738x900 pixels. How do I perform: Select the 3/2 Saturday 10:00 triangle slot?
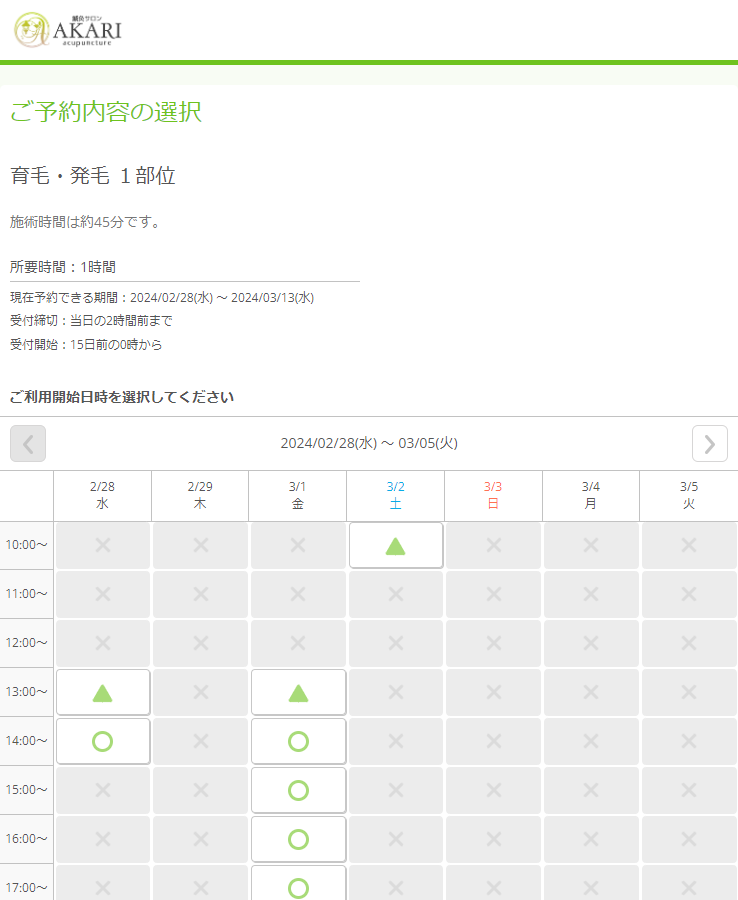(x=396, y=545)
